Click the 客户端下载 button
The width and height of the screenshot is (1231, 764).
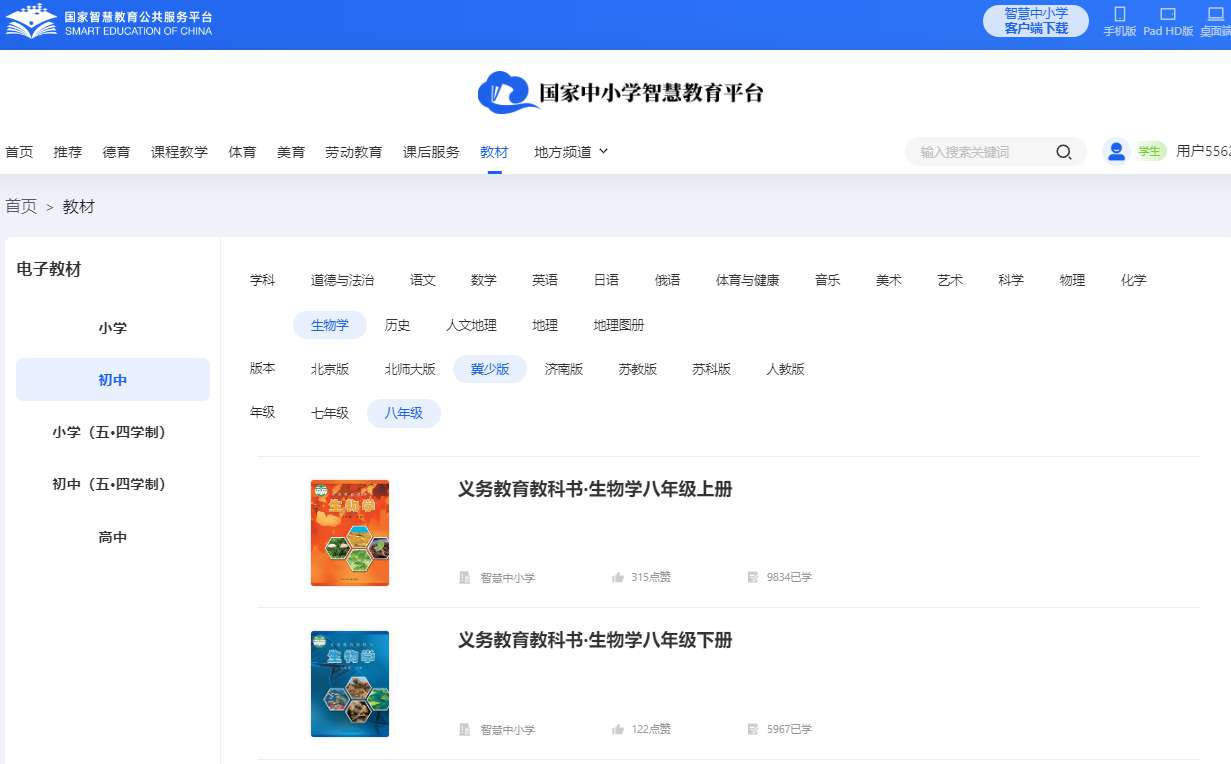tap(1035, 21)
